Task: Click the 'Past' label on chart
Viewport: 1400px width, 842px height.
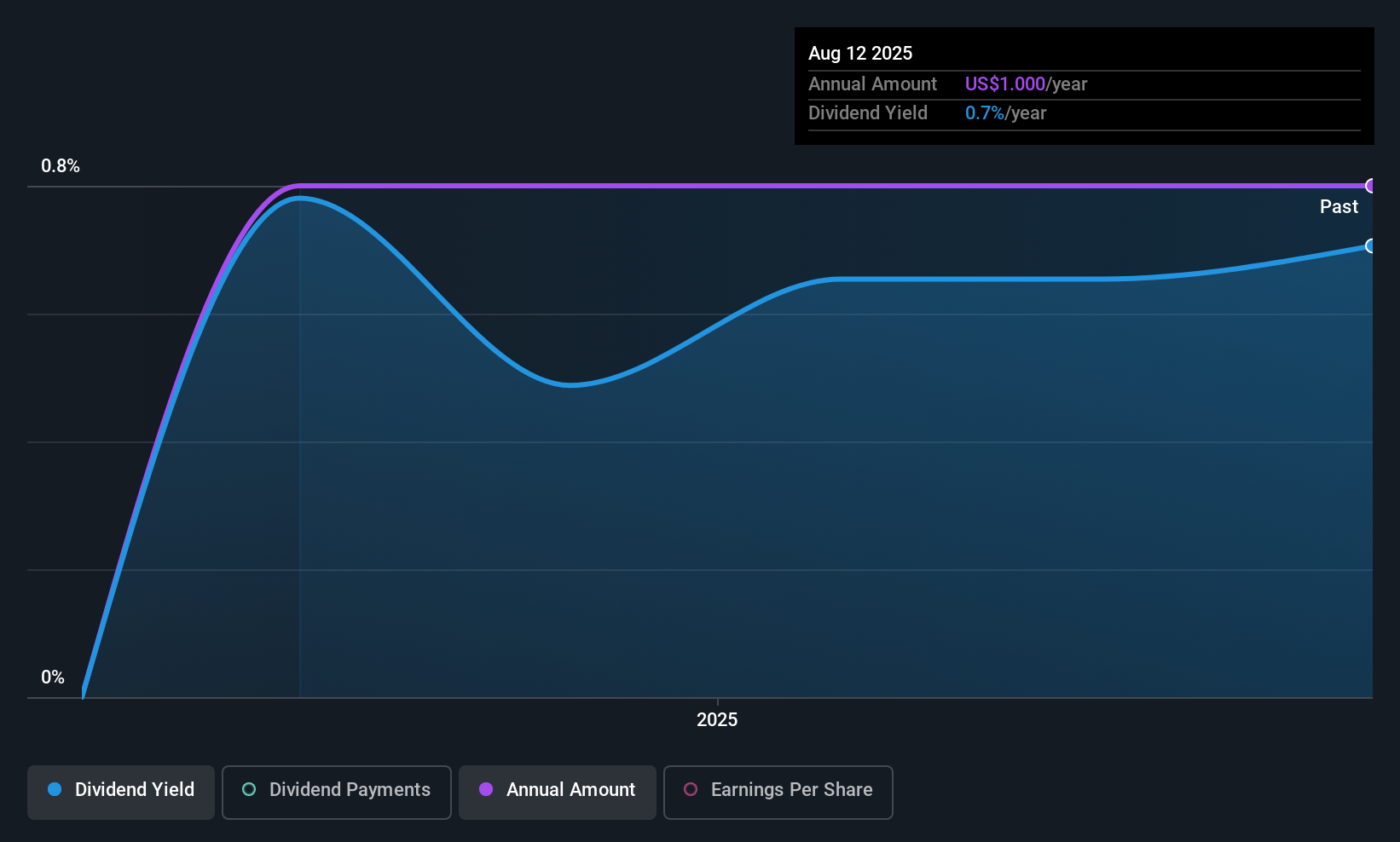Action: 1339,206
